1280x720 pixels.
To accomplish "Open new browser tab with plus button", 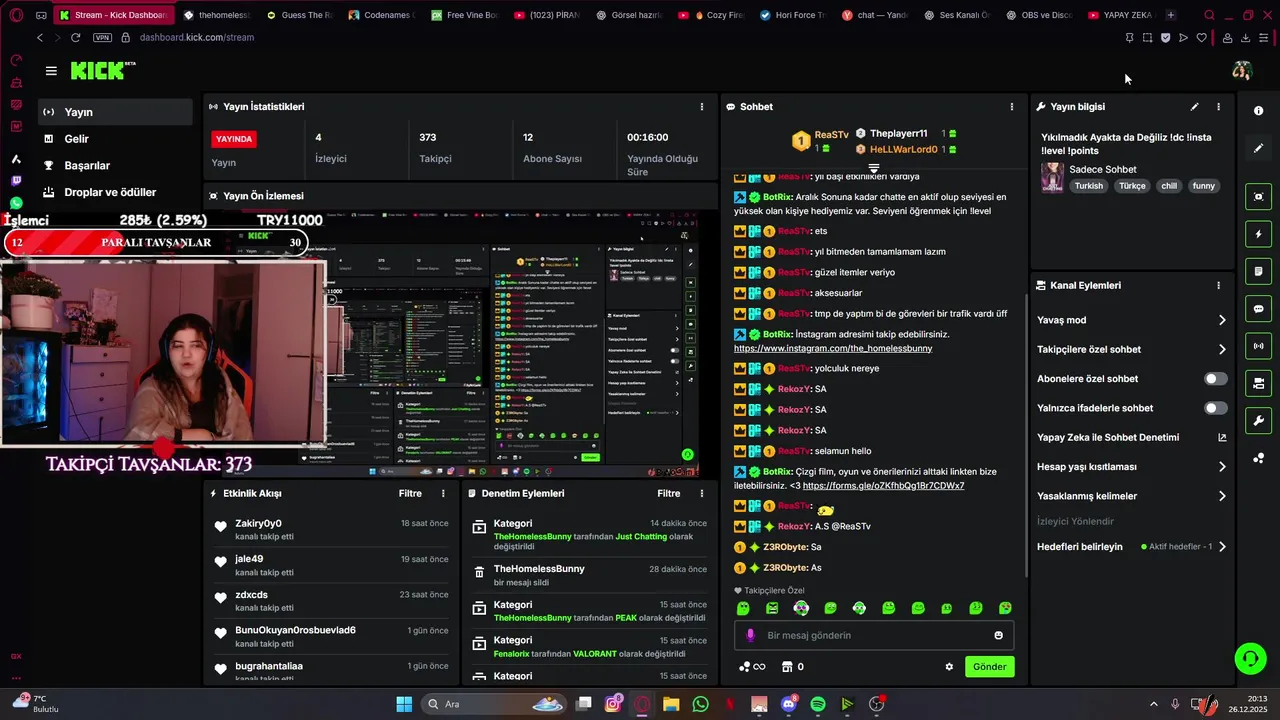I will point(1170,15).
